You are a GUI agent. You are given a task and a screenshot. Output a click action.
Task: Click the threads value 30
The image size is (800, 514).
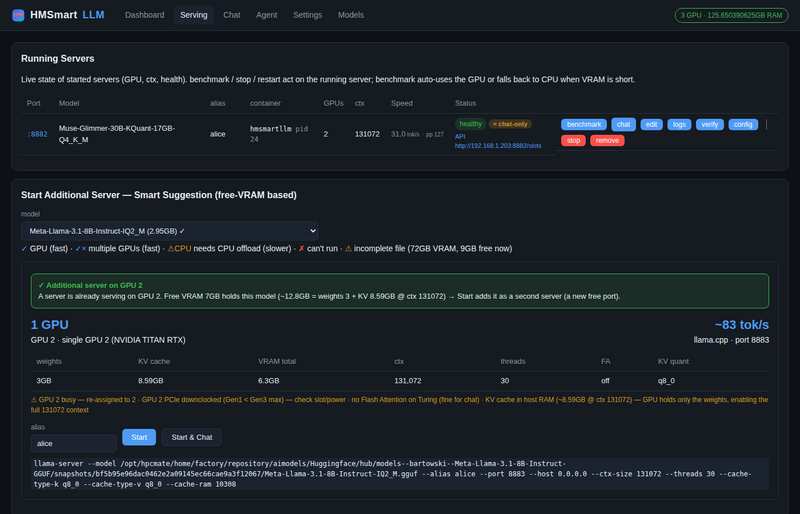[505, 381]
